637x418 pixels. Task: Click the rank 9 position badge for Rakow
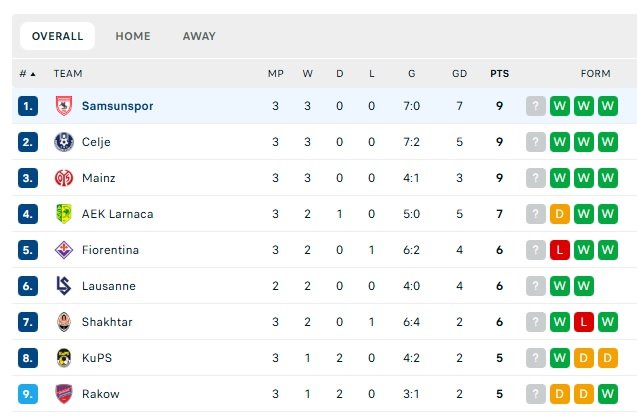[28, 394]
